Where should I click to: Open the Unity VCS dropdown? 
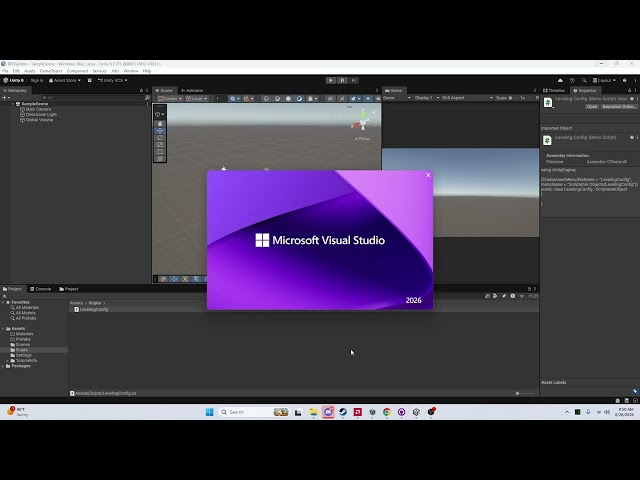tap(112, 80)
